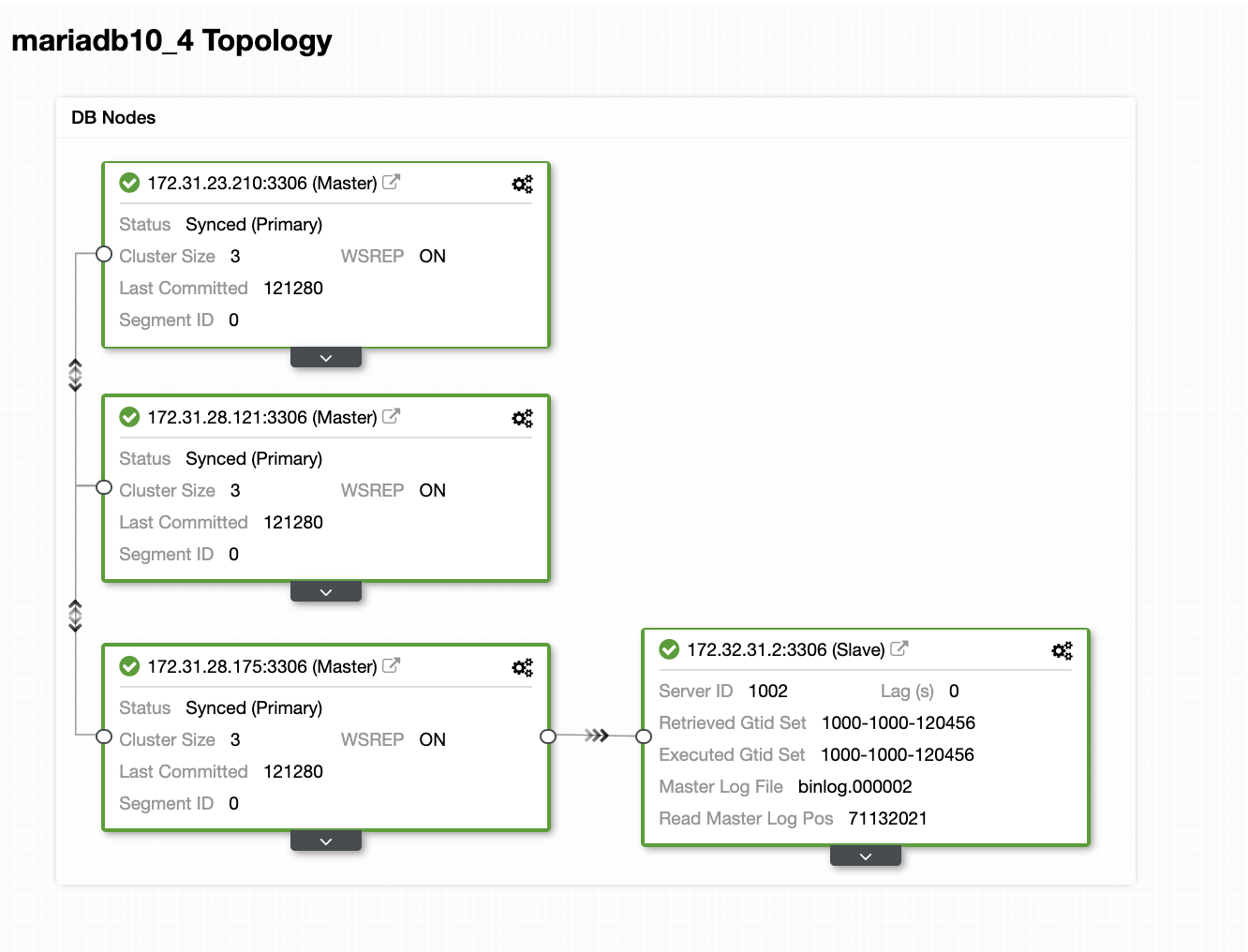Open settings gears for node 172.31.23.210

pos(522,184)
